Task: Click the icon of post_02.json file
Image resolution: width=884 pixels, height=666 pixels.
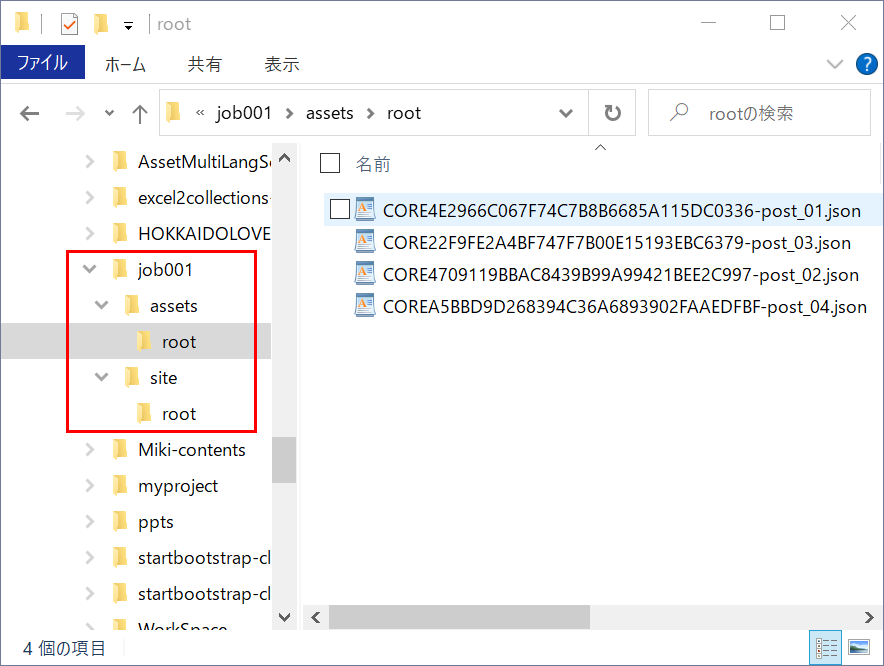Action: tap(365, 274)
